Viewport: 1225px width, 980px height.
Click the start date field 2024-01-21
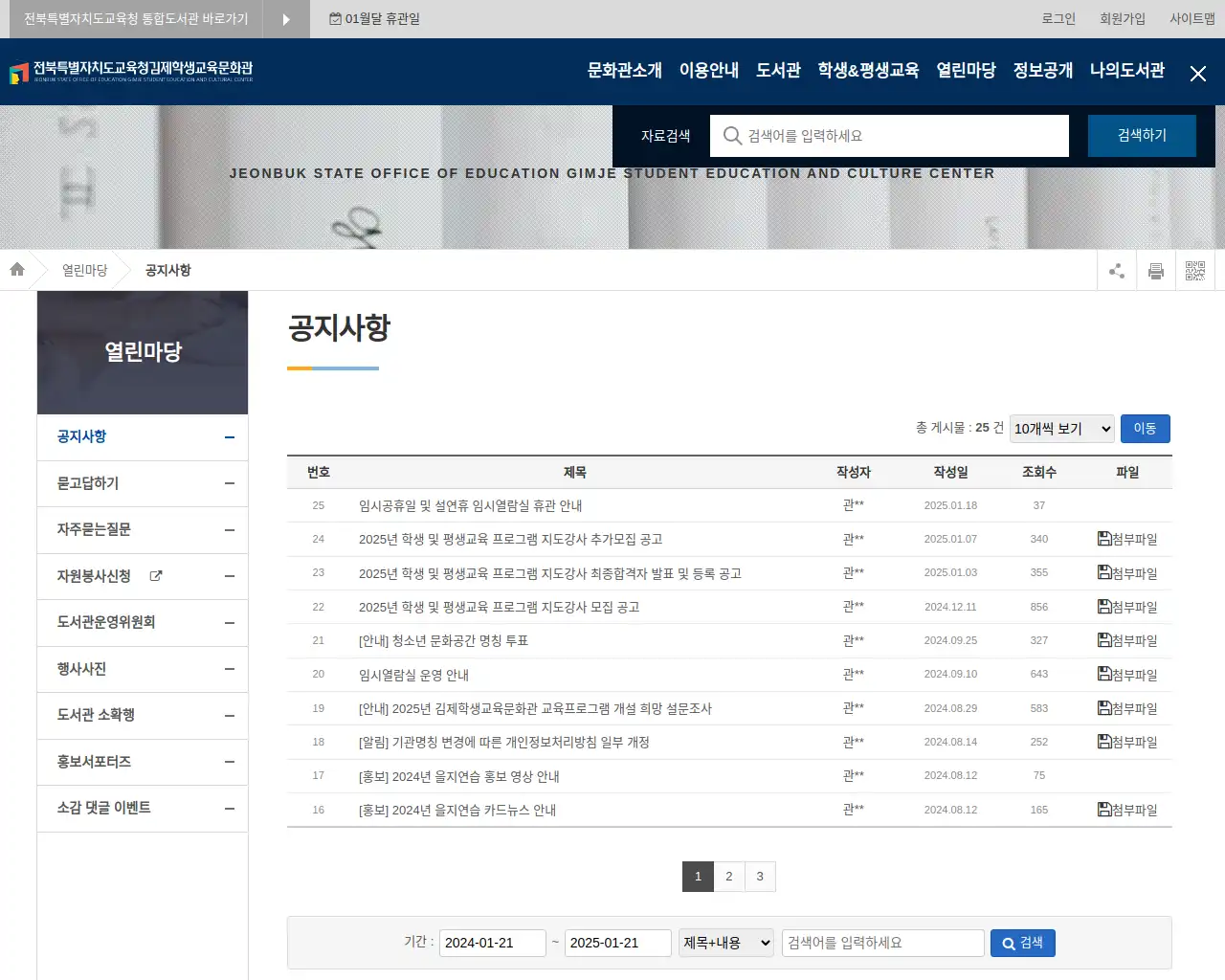pyautogui.click(x=493, y=943)
